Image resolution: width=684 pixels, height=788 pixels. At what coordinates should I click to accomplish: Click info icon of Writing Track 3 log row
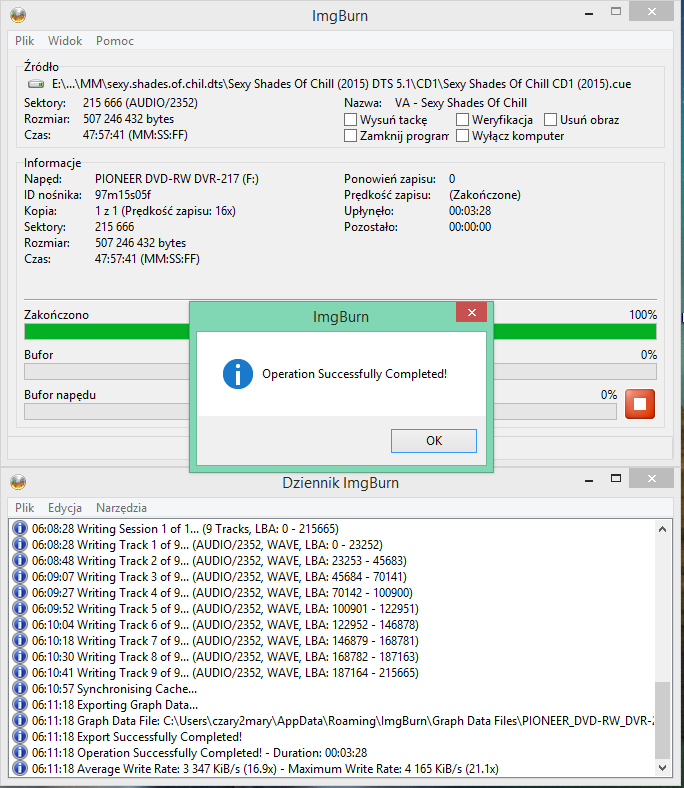20,577
